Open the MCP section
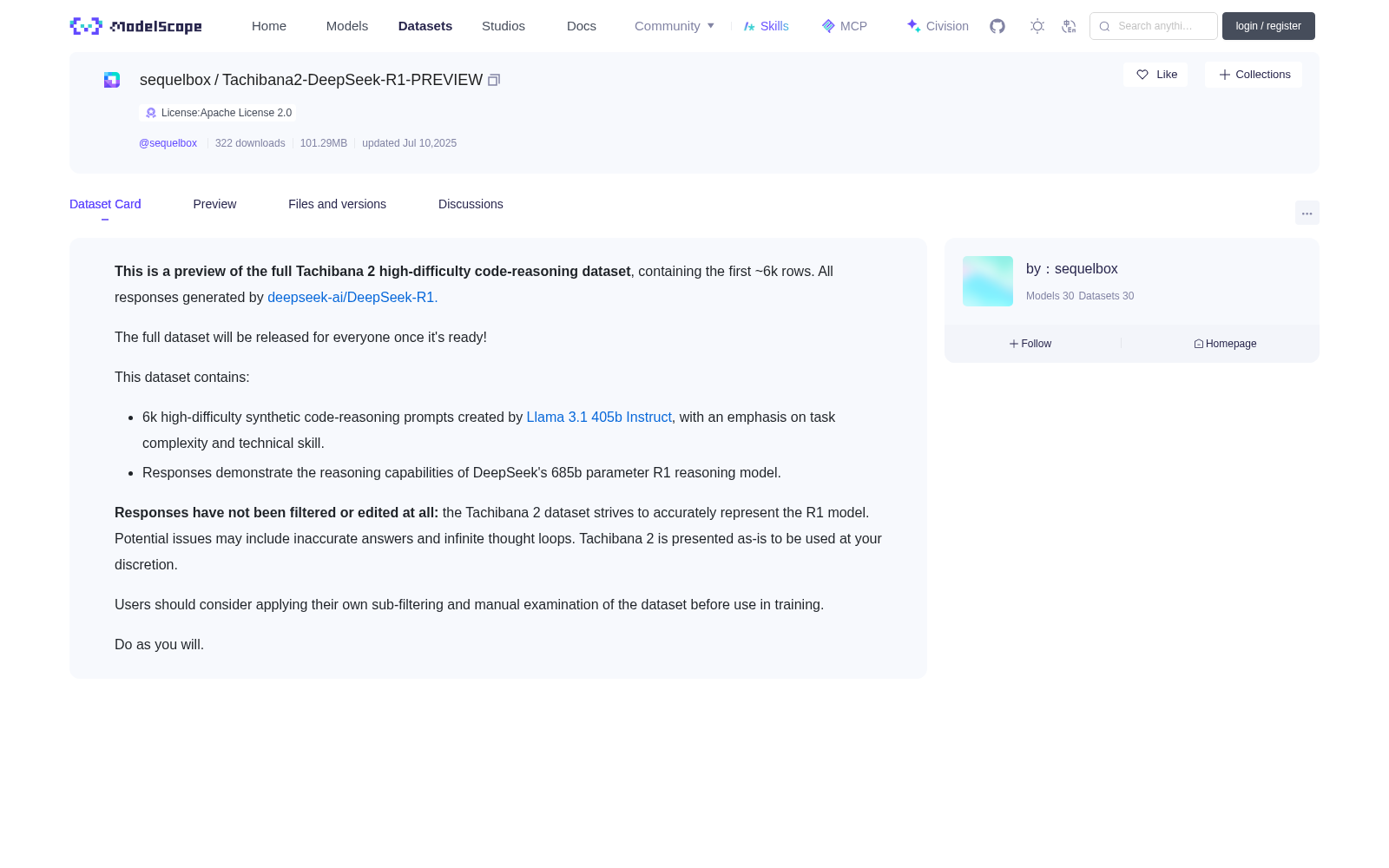This screenshot has width=1389, height=868. click(845, 26)
